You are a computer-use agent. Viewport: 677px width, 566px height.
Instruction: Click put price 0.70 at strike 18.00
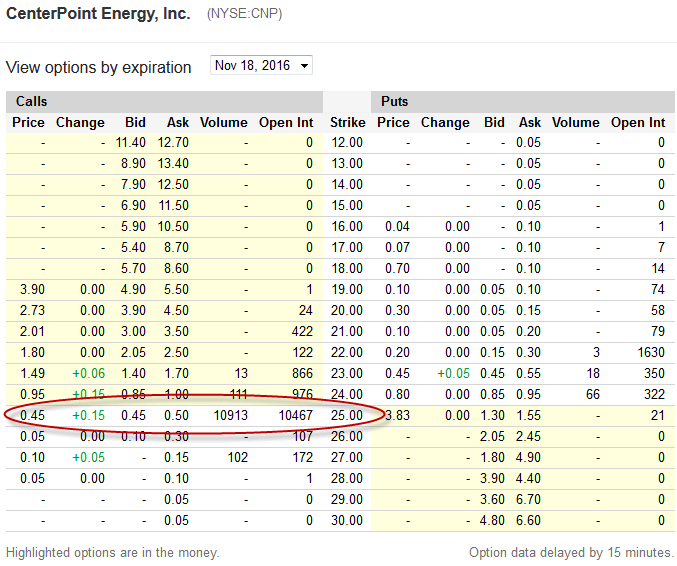pos(397,269)
